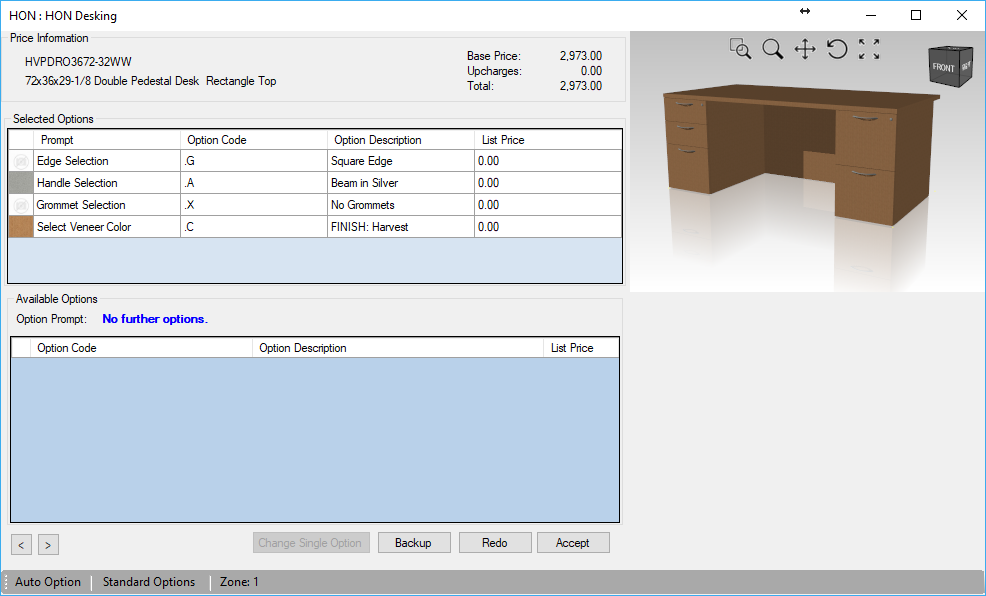This screenshot has width=986, height=596.
Task: Minimize the HON Desking window
Action: (x=871, y=15)
